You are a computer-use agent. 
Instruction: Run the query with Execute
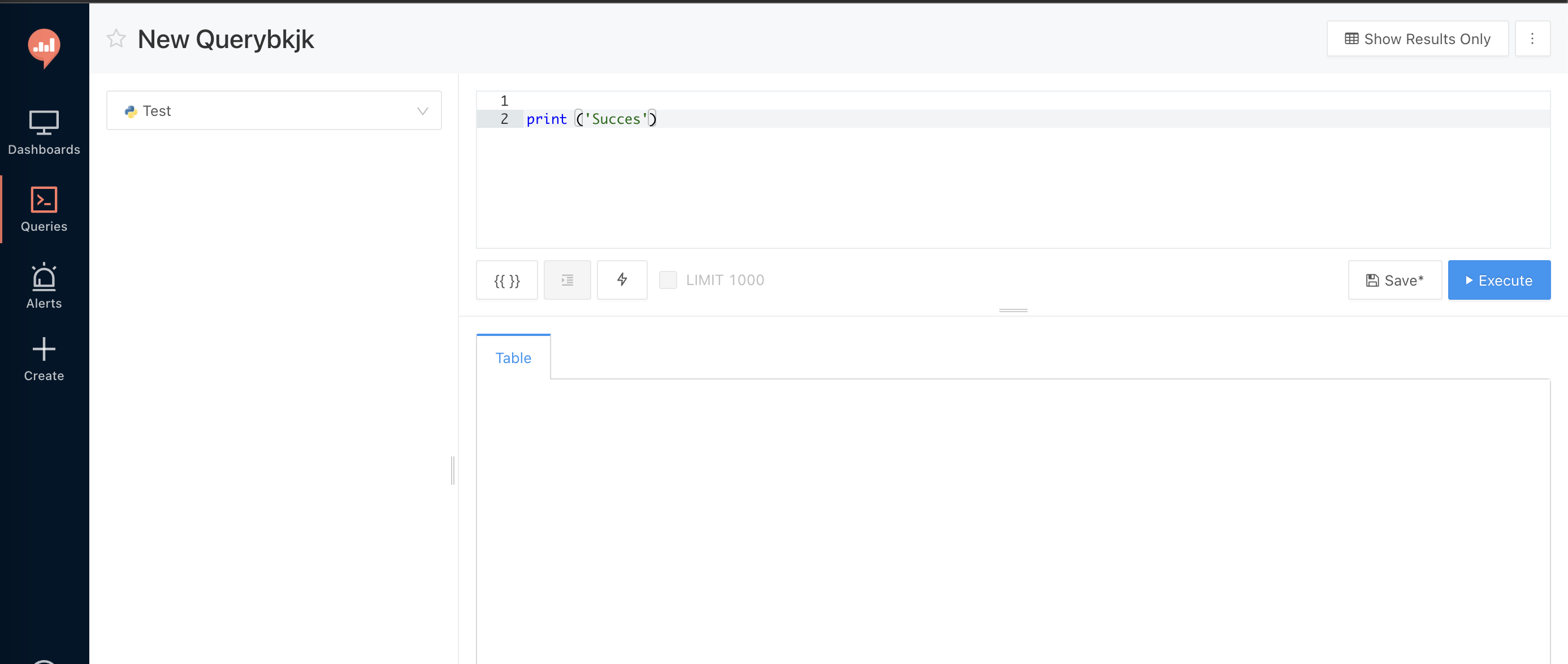click(x=1498, y=280)
